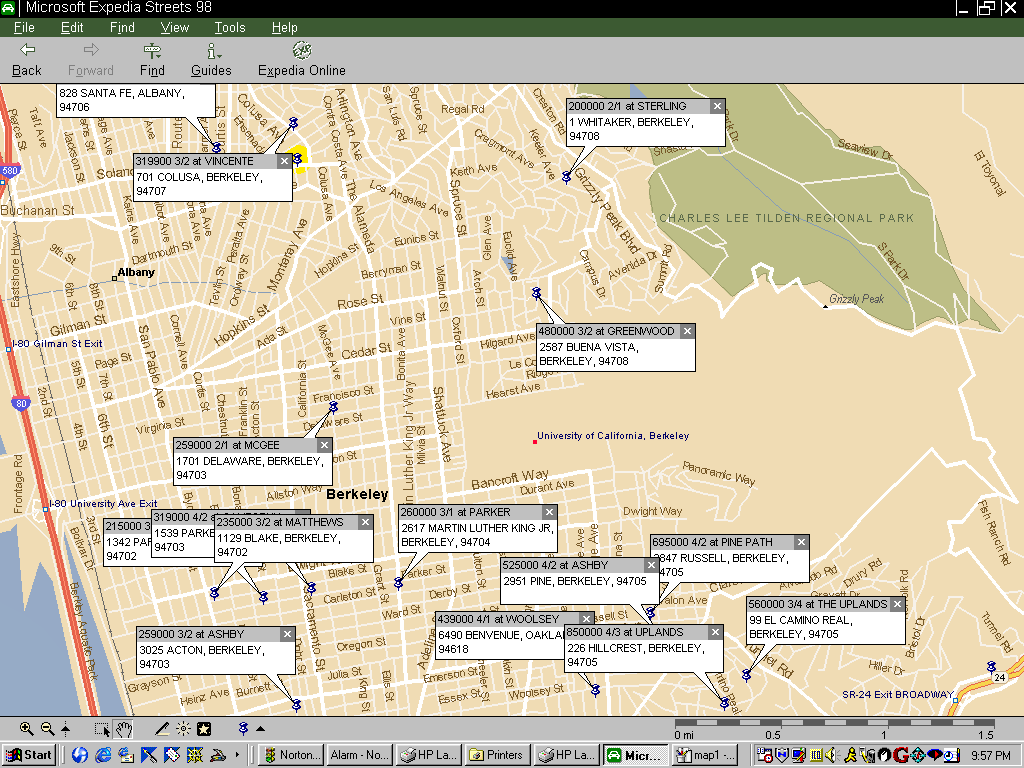Launch Internet Explorer from Quick Launch
This screenshot has height=768, width=1024.
pos(103,755)
